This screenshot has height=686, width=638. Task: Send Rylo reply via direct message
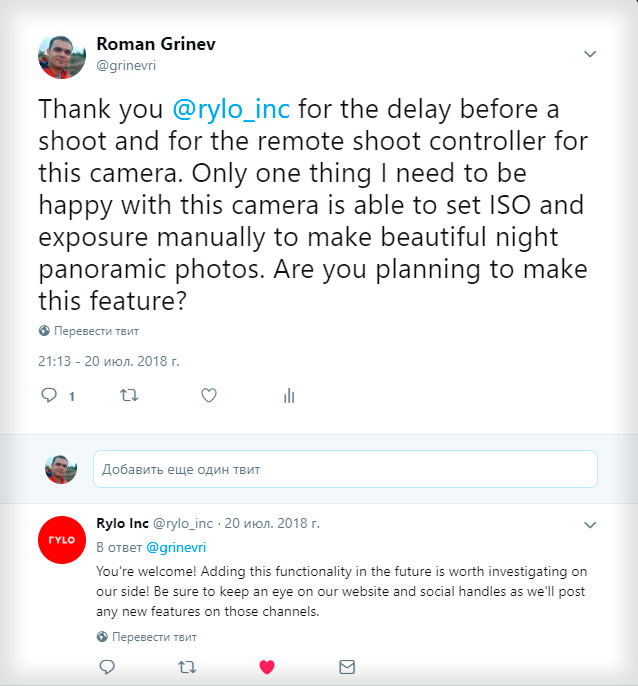coord(347,666)
